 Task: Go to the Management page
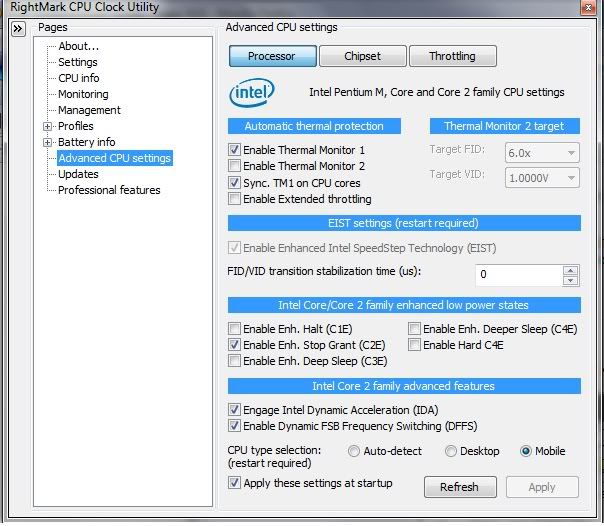89,110
